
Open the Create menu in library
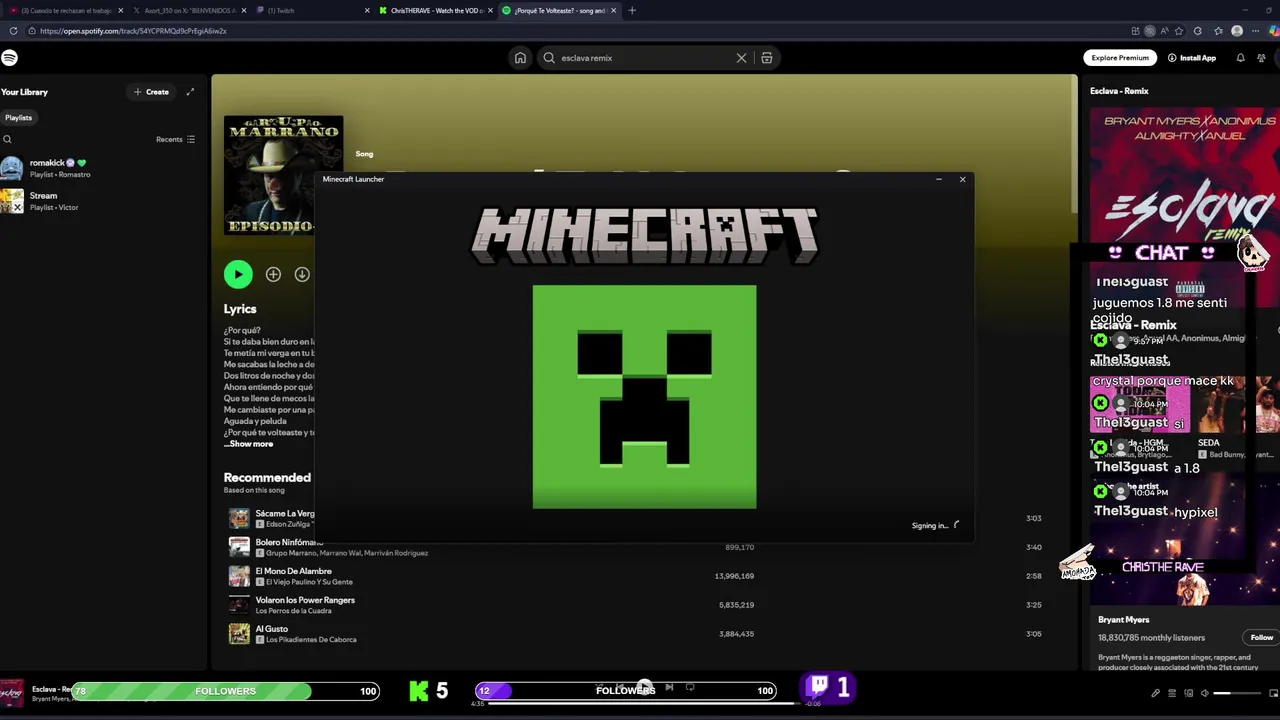pyautogui.click(x=152, y=92)
